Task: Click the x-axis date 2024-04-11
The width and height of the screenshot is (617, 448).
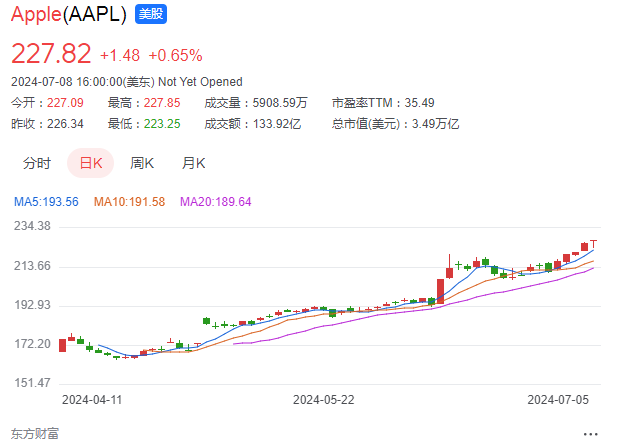Action: point(92,400)
